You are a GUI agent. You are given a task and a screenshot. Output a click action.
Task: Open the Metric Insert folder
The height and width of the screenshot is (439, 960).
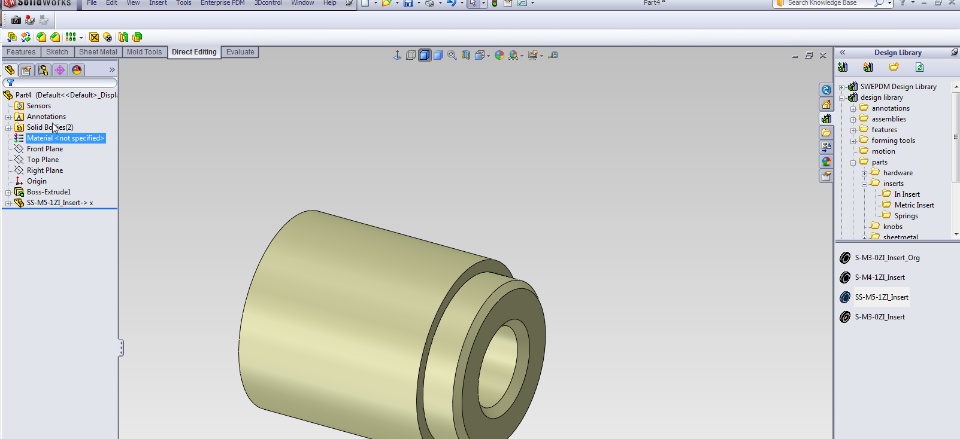913,205
